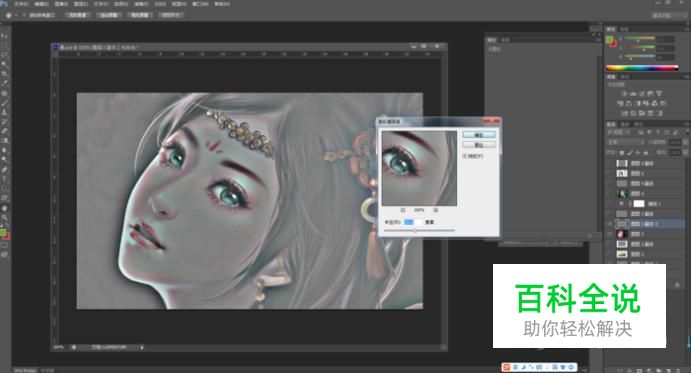691x373 pixels.
Task: Pick a color from the spectrum bar
Action: click(642, 68)
